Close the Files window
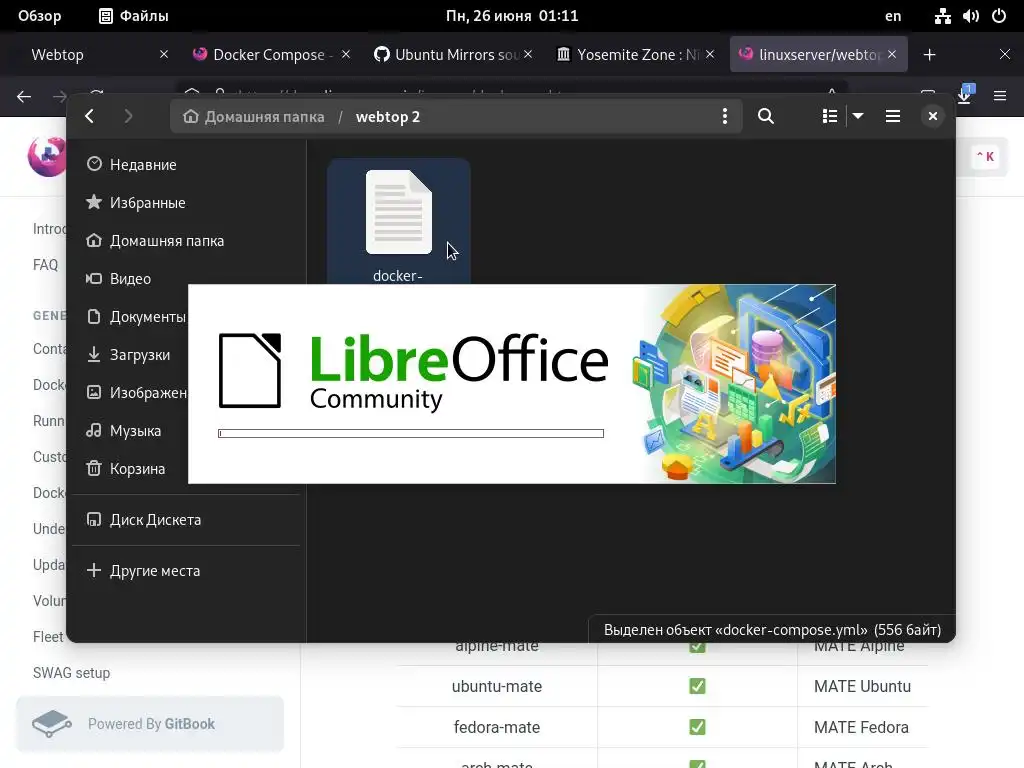This screenshot has width=1024, height=768. [x=933, y=116]
